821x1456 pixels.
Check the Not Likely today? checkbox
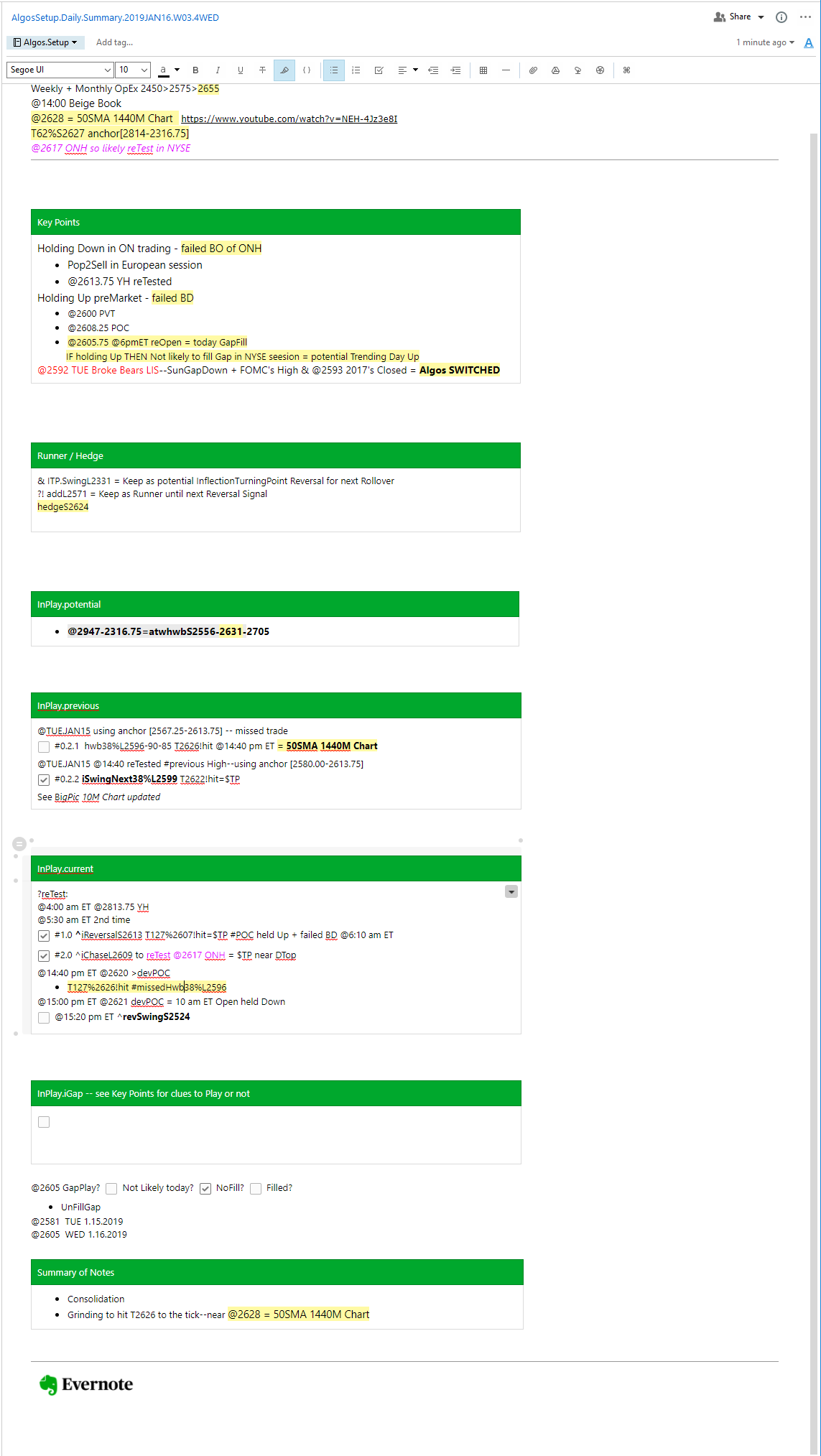click(111, 1189)
